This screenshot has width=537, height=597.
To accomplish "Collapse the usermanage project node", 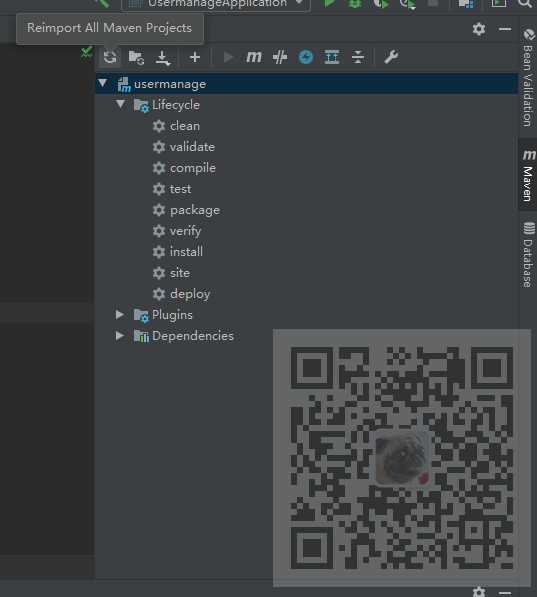I will tap(102, 83).
